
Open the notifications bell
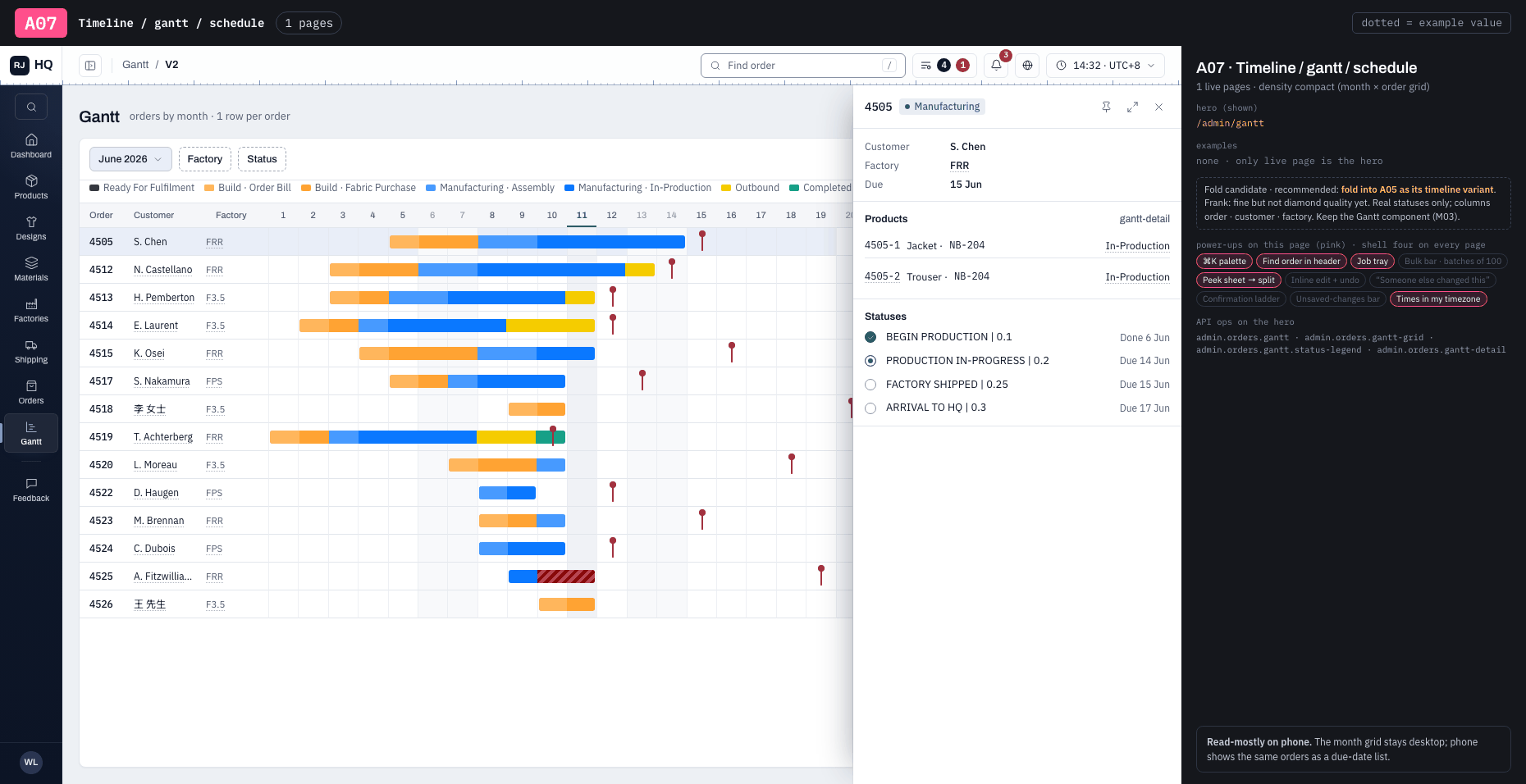click(996, 66)
